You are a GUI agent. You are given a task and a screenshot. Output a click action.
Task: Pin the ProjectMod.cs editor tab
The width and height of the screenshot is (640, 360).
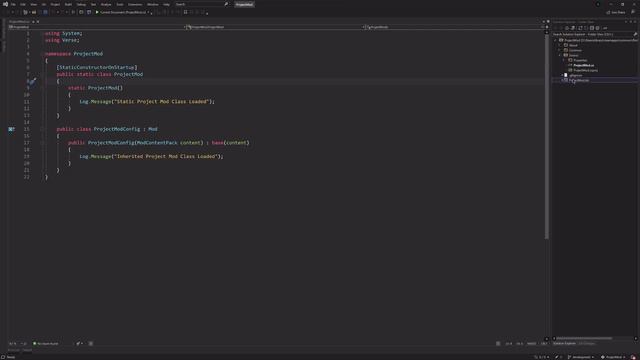pos(33,21)
